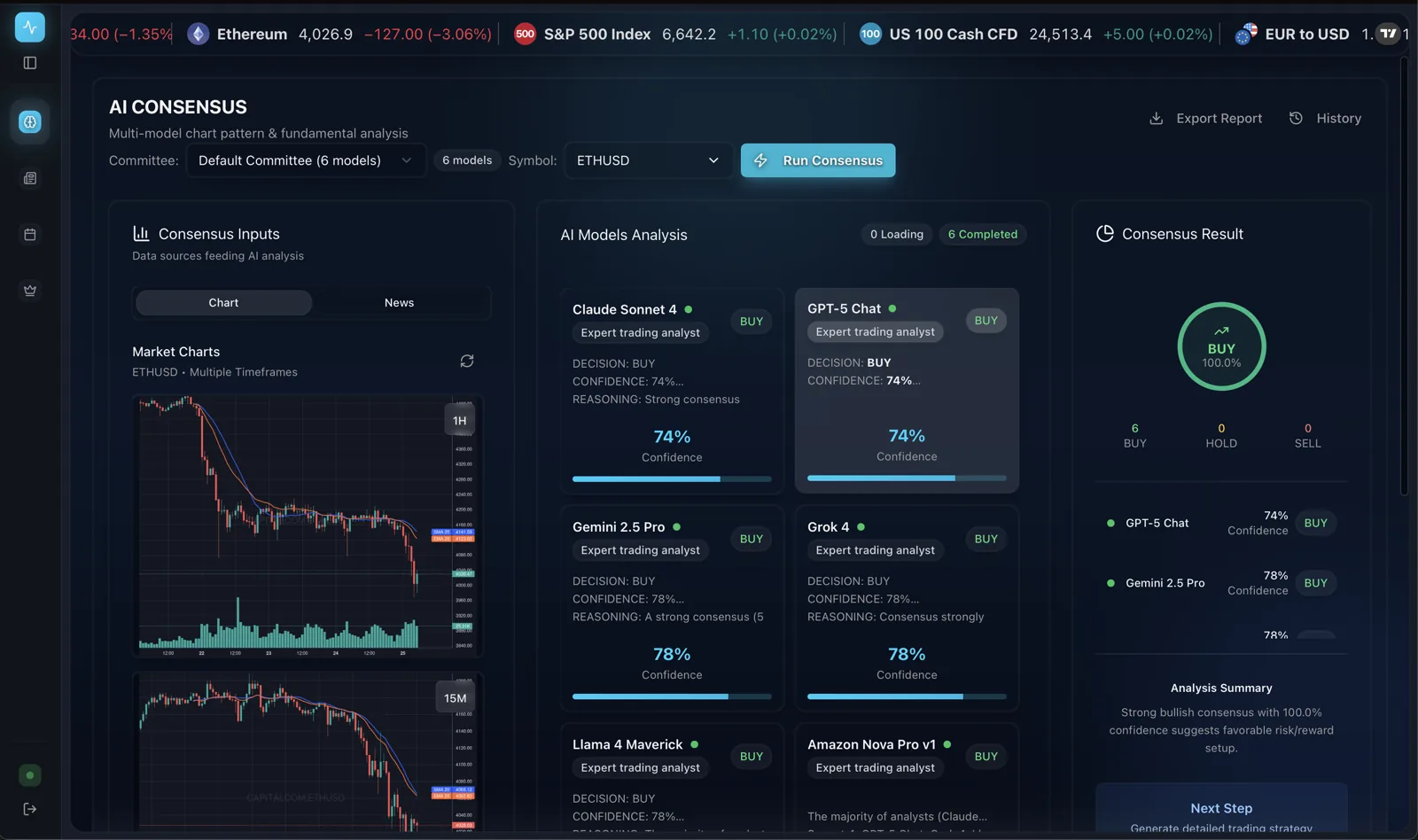Click the Consensus Result pie icon
Viewport: 1418px width, 840px height.
pyautogui.click(x=1105, y=234)
